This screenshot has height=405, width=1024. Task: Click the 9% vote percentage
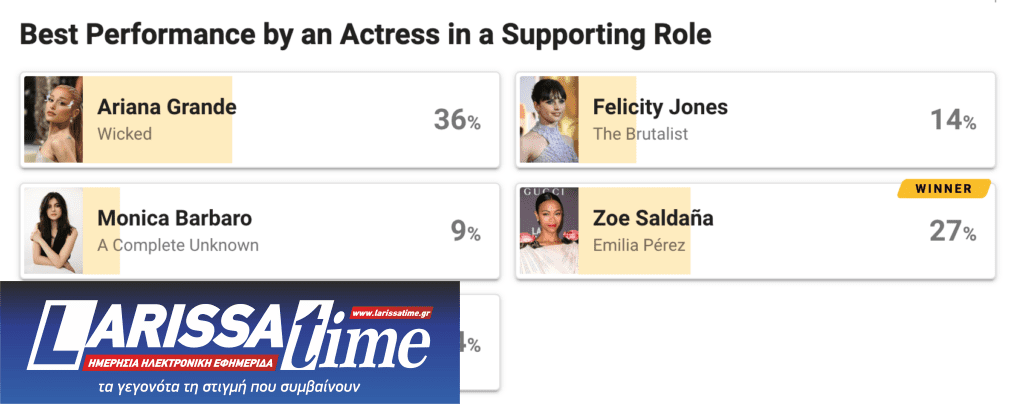click(465, 232)
